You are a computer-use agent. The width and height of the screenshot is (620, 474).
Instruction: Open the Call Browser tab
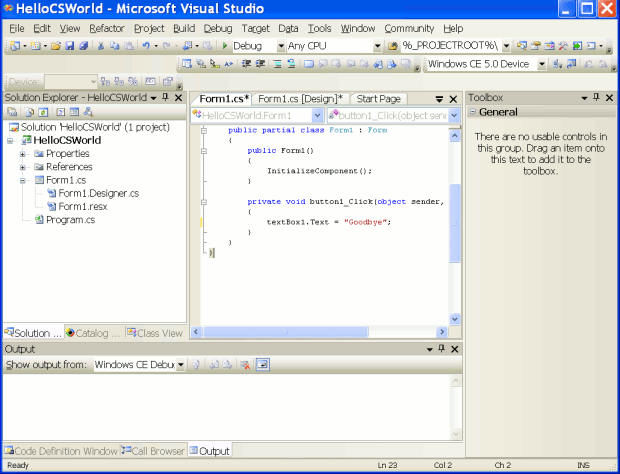click(x=153, y=451)
